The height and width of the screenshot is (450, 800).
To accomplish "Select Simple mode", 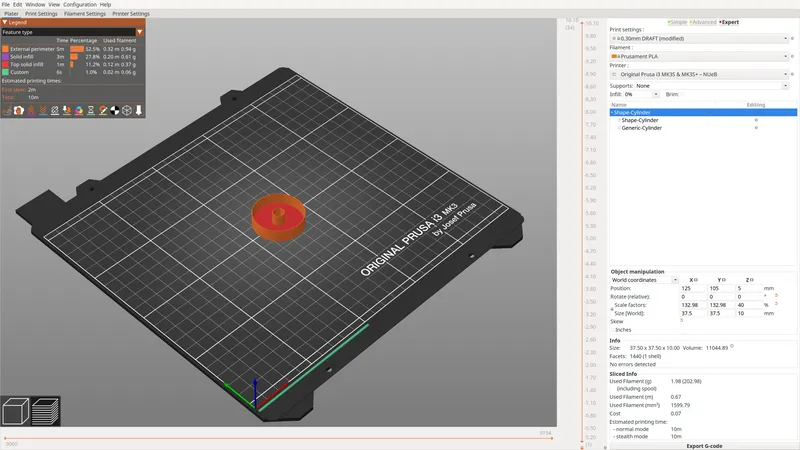I will [678, 22].
